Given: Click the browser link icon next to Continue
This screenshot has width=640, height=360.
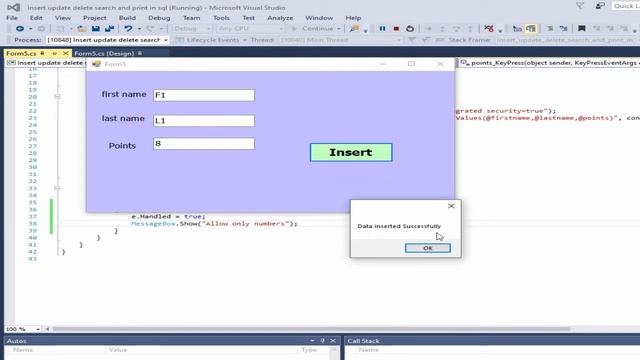Looking at the screenshot, I should (x=354, y=29).
